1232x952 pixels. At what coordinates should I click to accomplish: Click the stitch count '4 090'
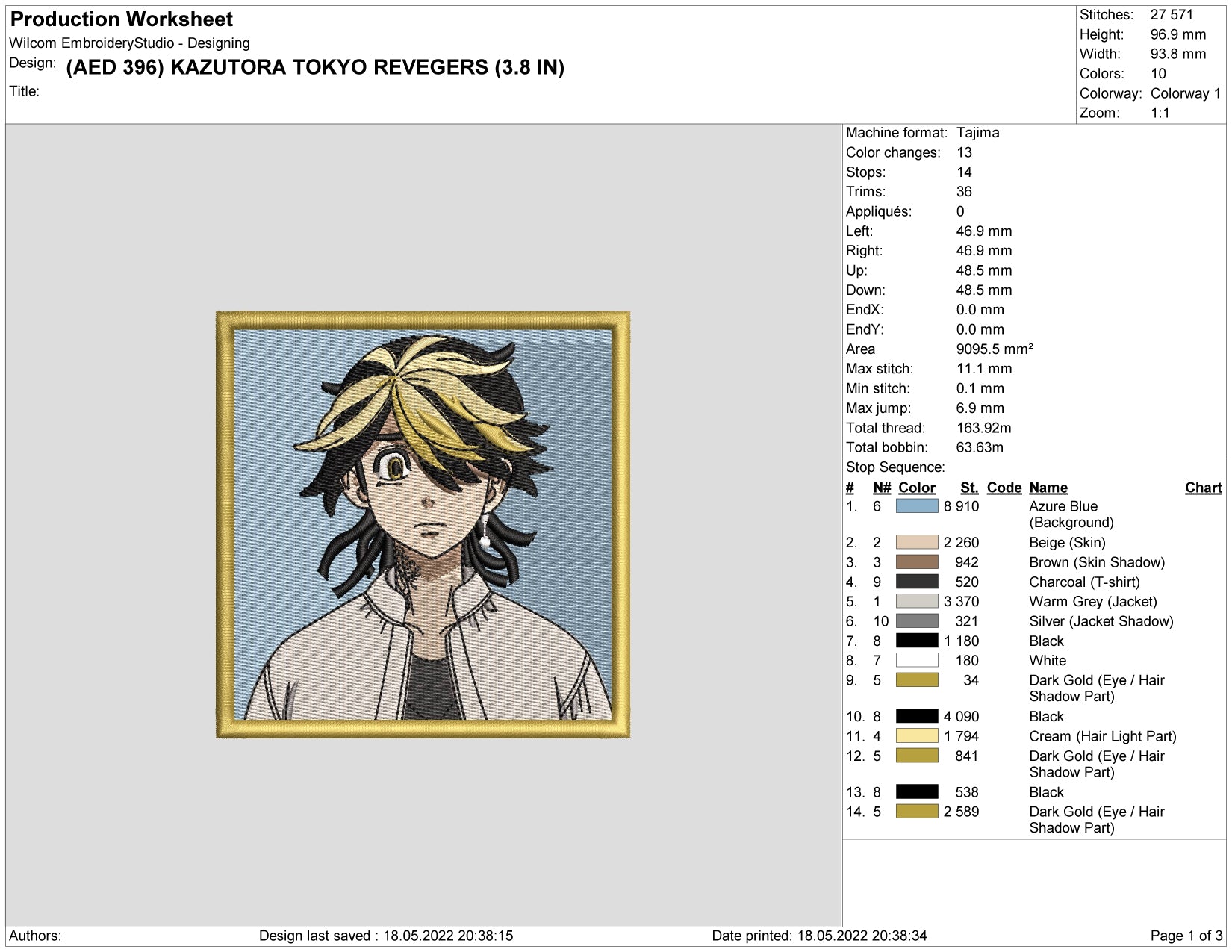point(961,717)
